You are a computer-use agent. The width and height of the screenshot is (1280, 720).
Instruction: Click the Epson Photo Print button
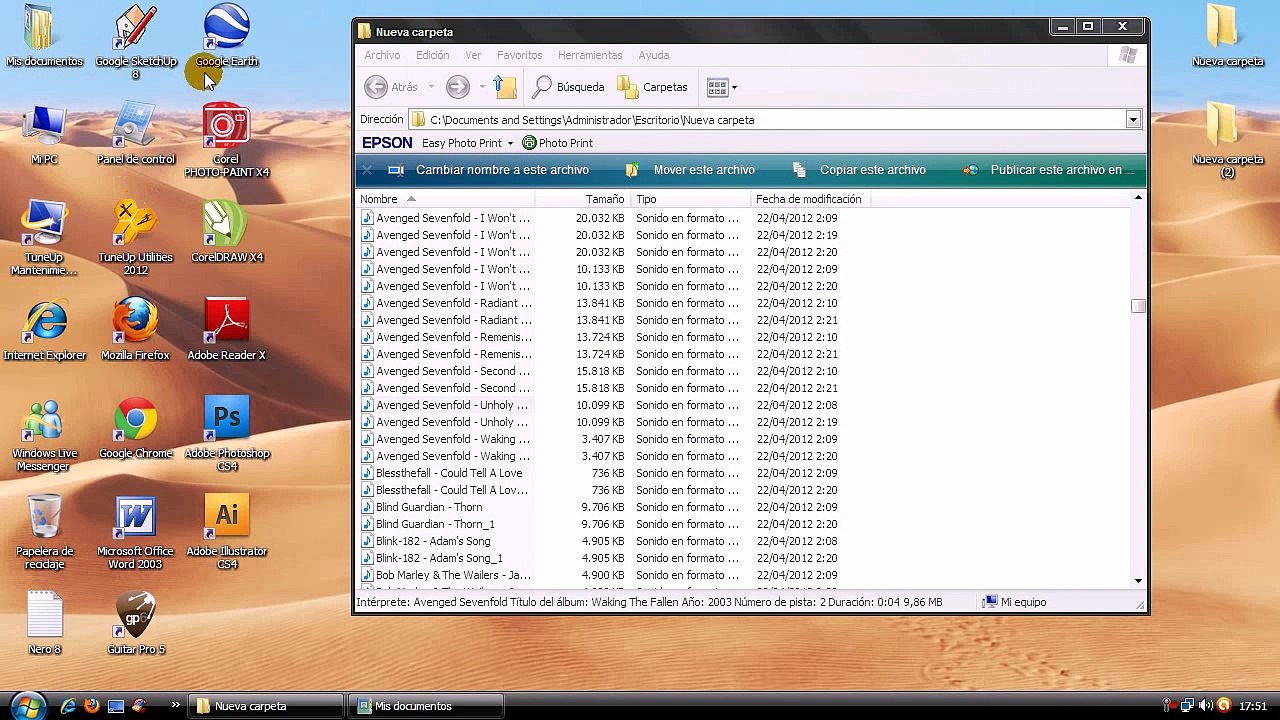tap(558, 143)
